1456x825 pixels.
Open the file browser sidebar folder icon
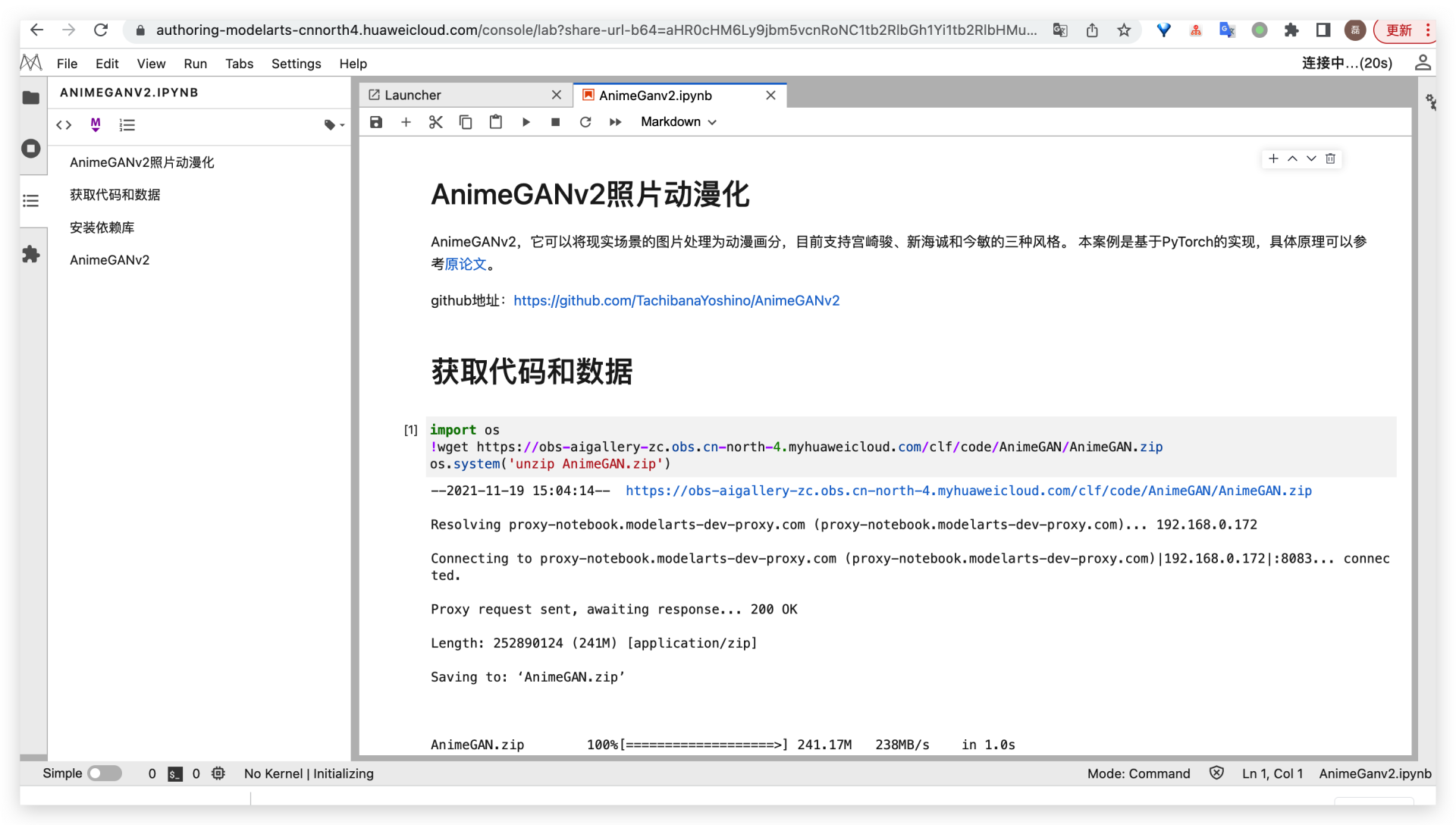pos(31,98)
